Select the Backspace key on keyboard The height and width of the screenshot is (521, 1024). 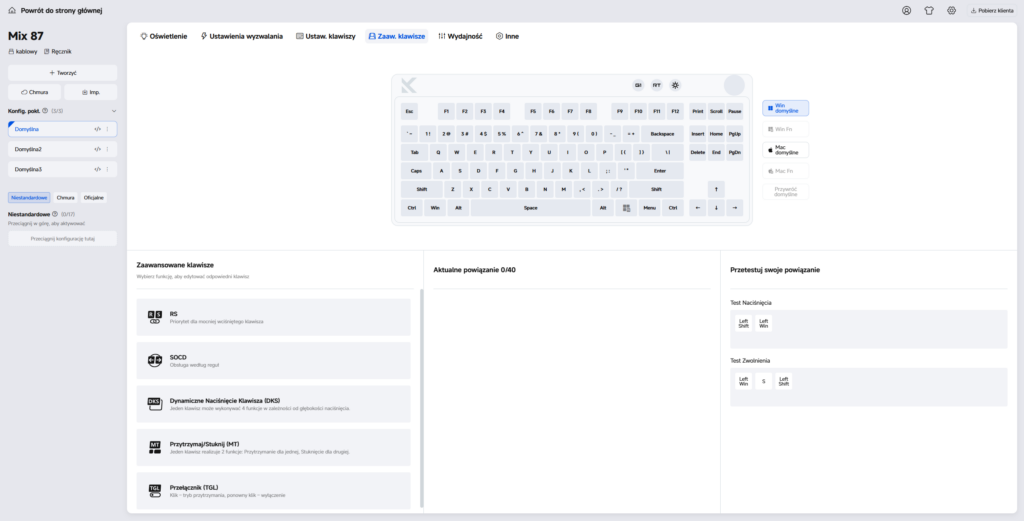[x=662, y=134]
